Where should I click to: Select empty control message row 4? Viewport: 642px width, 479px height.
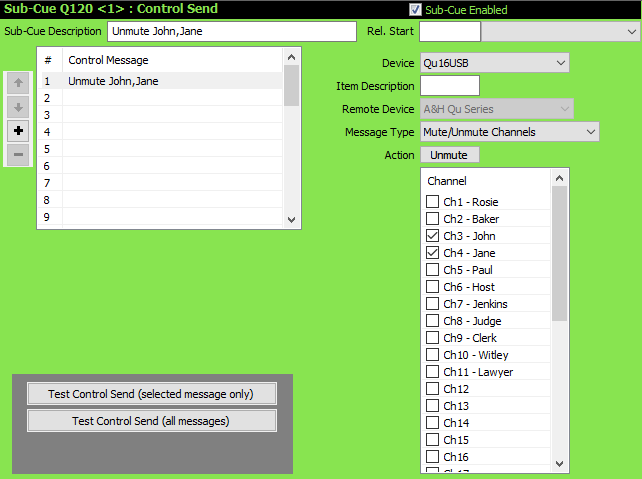162,132
